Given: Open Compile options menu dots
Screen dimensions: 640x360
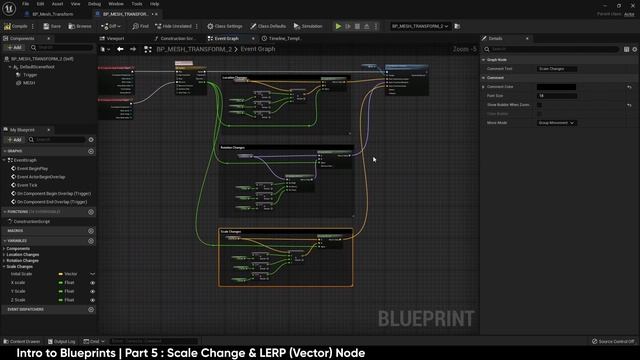Looking at the screenshot, I should [33, 26].
